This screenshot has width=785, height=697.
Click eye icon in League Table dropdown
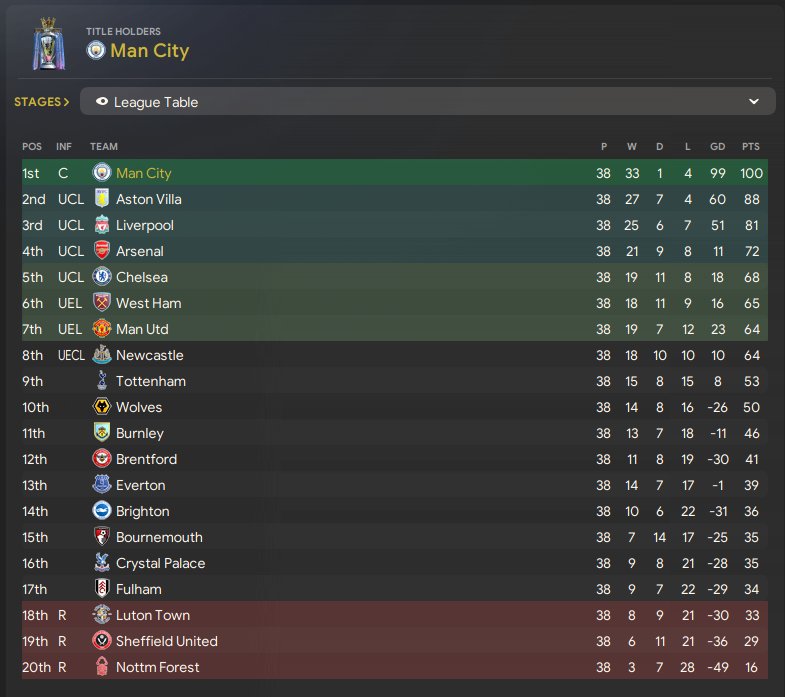pyautogui.click(x=101, y=102)
